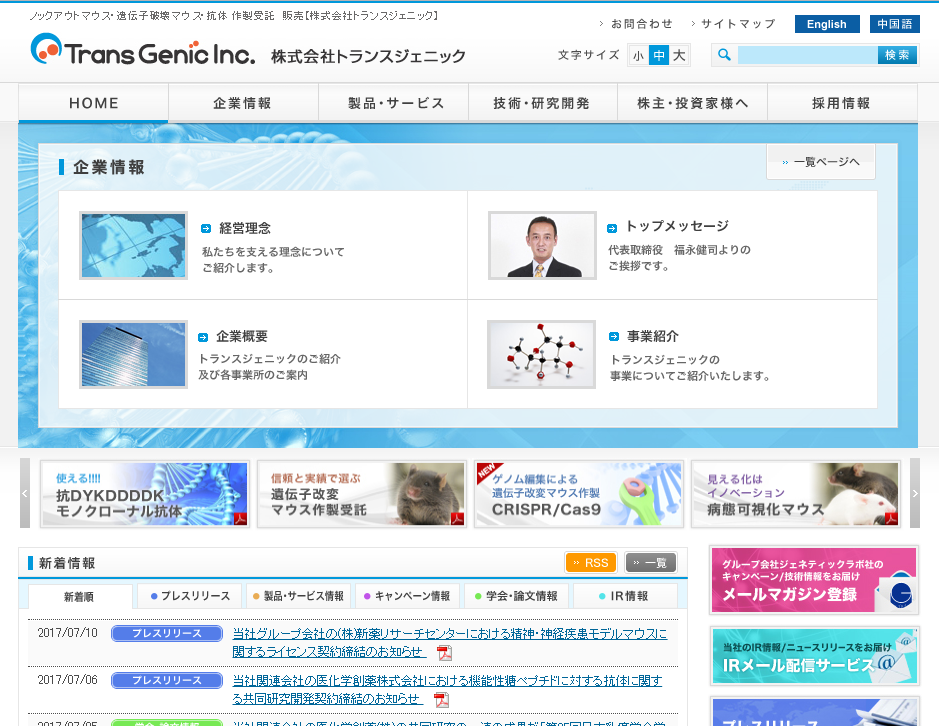
Task: Select the キャンペーン情報 news tab
Action: 407,596
